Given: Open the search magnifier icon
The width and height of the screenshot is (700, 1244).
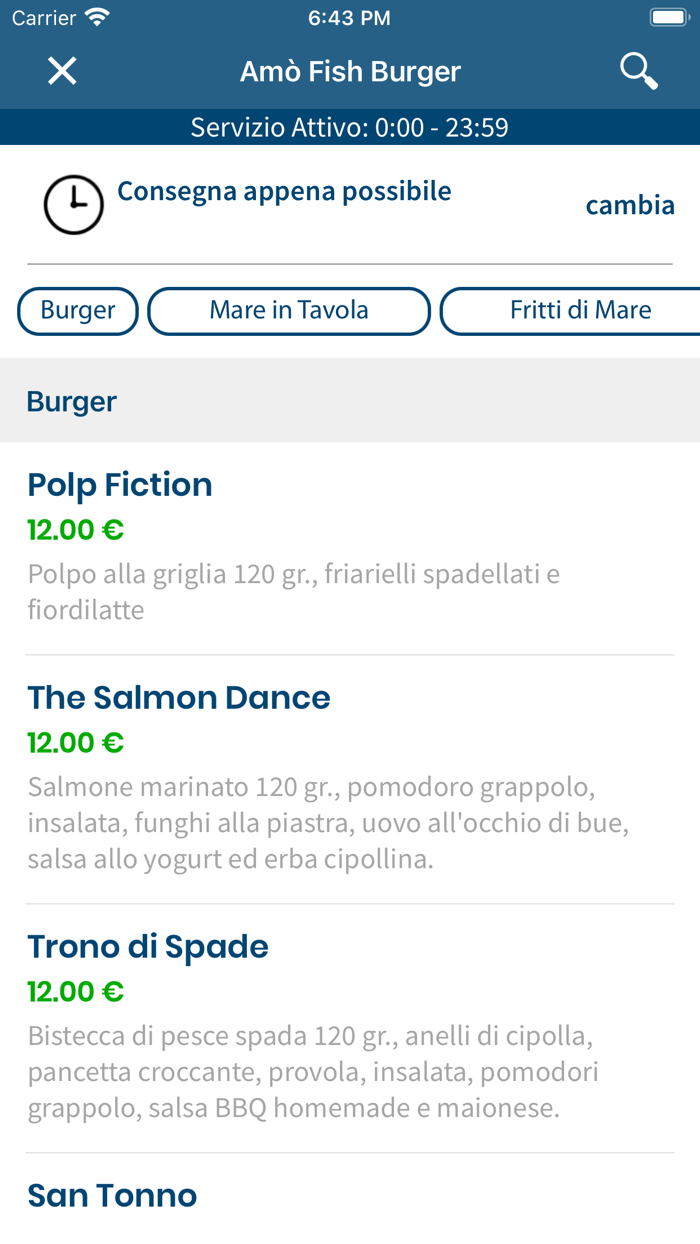Looking at the screenshot, I should click(638, 71).
